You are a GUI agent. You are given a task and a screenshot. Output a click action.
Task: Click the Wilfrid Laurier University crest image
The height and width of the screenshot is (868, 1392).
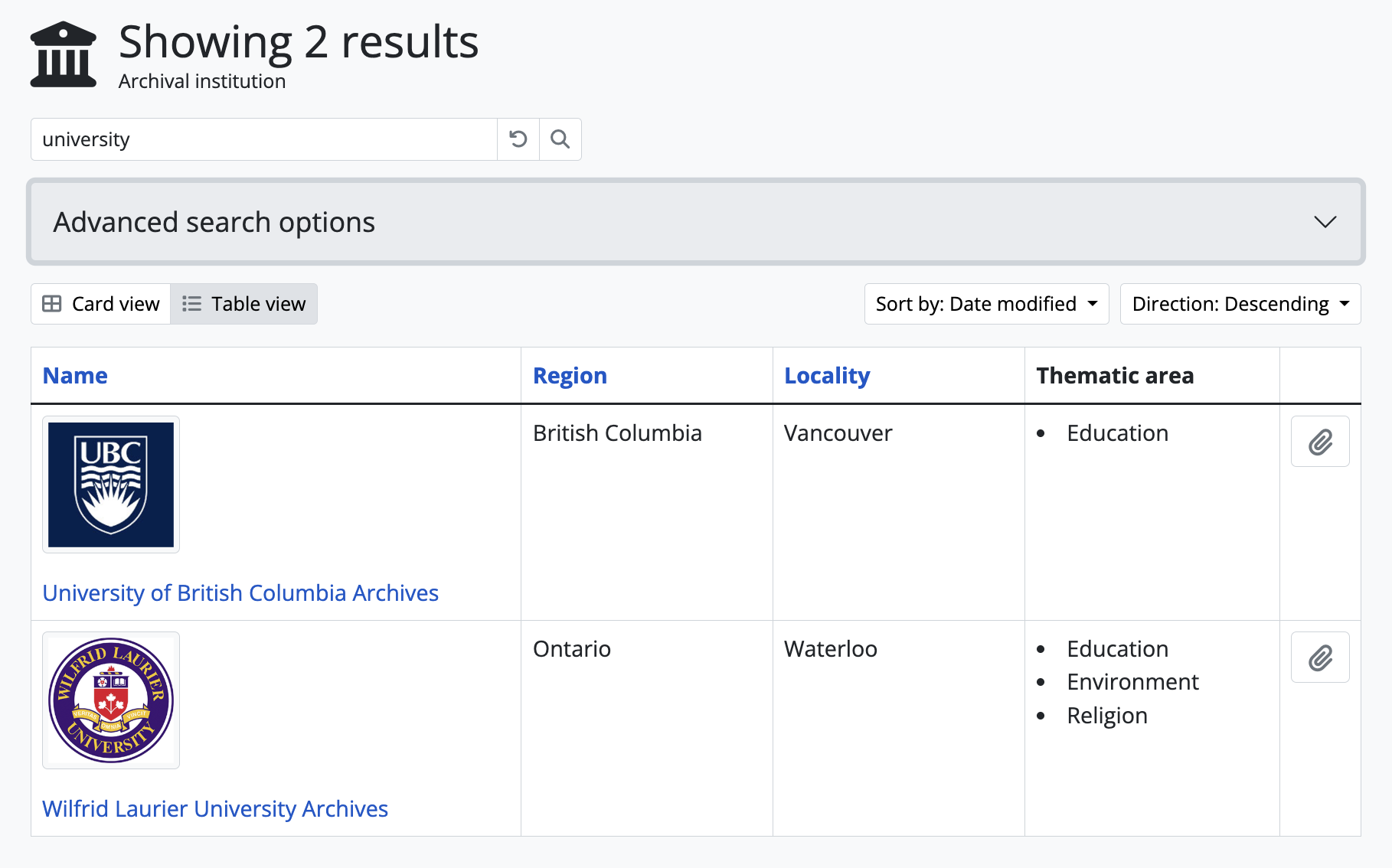(x=111, y=700)
